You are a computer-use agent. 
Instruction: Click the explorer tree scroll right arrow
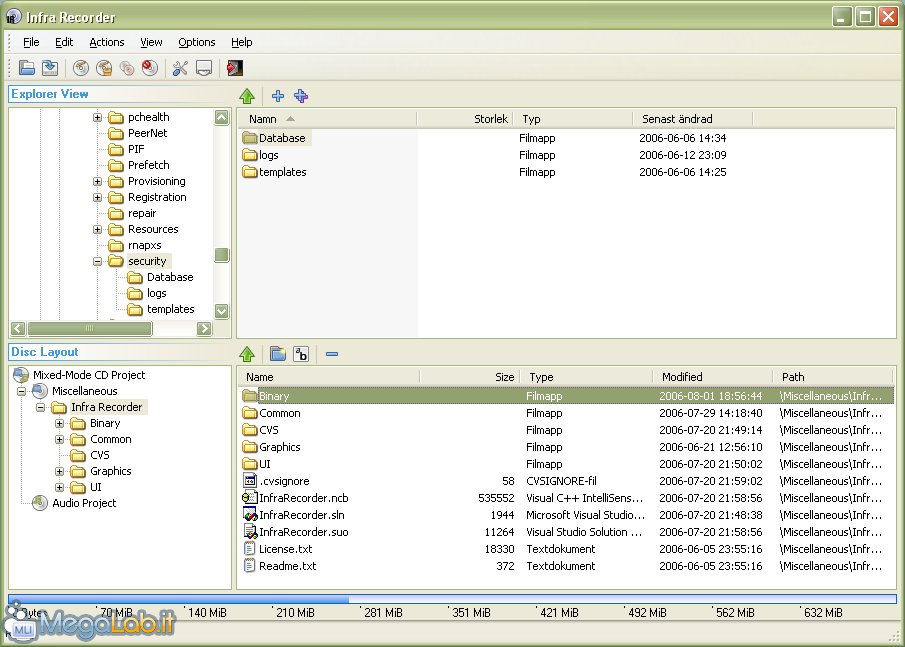pos(204,328)
